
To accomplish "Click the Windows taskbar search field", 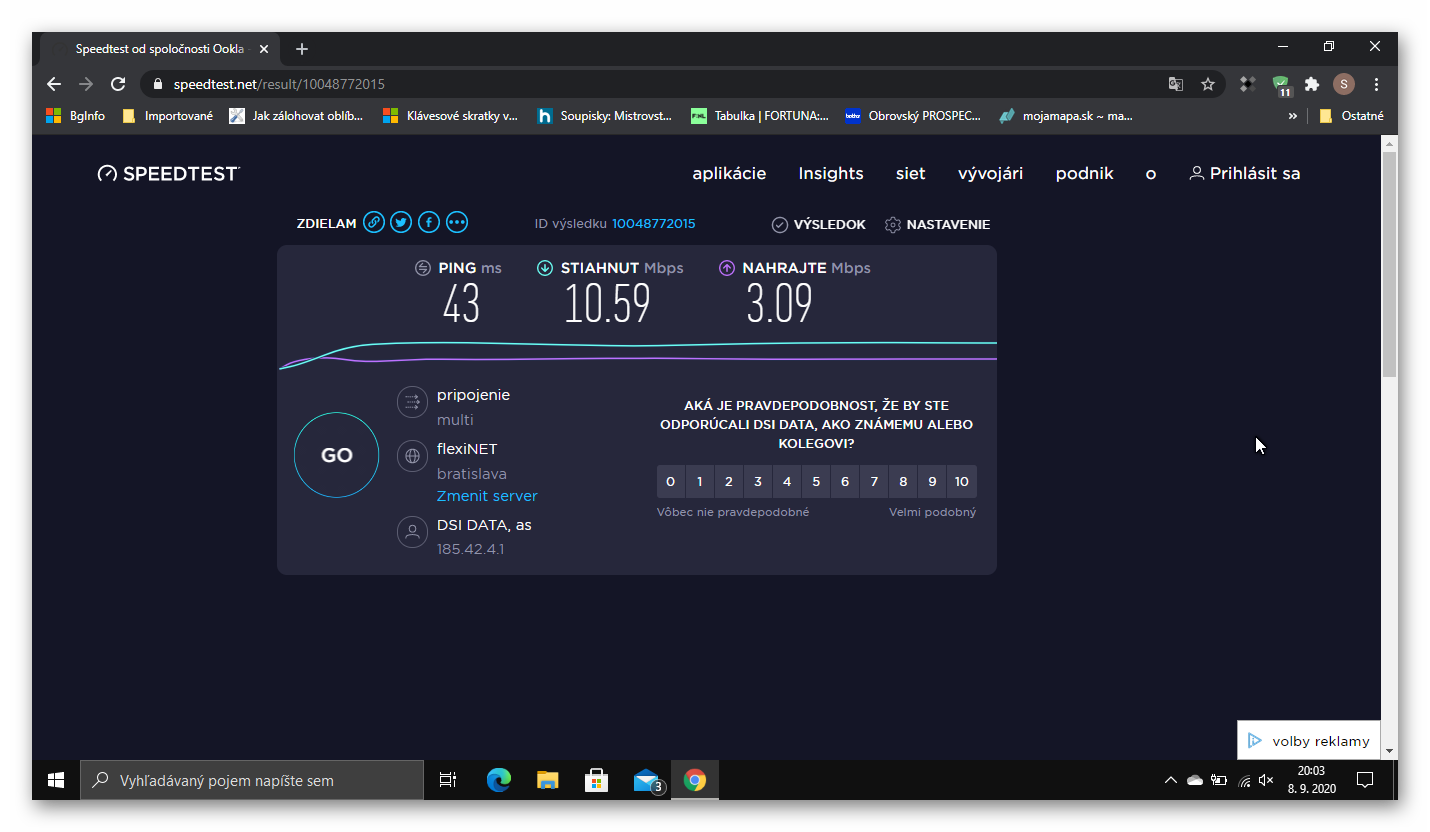I will point(252,780).
